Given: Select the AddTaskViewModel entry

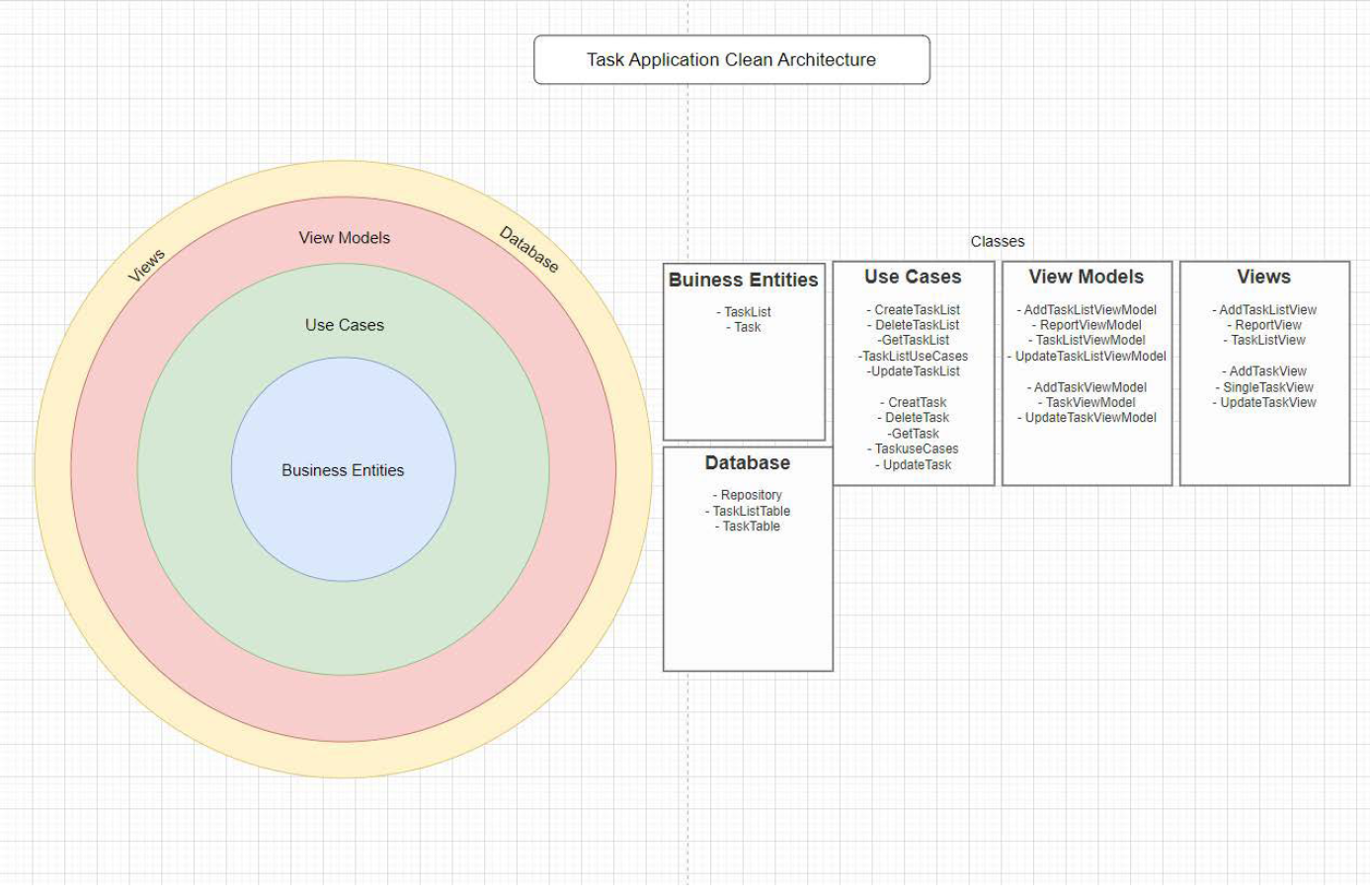Looking at the screenshot, I should (1087, 387).
